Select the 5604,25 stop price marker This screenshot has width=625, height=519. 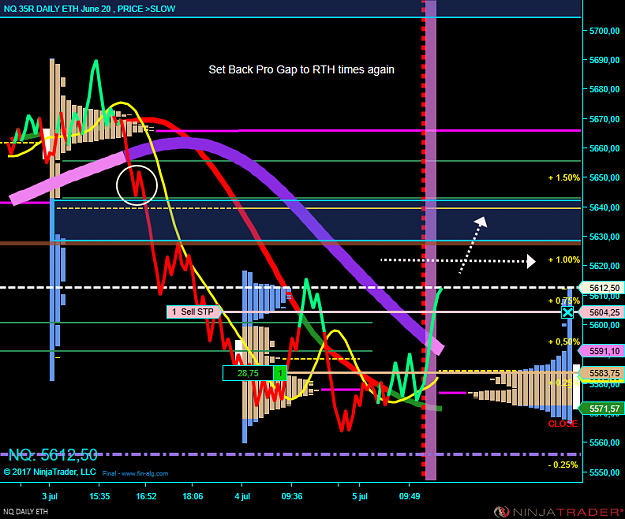click(x=601, y=313)
